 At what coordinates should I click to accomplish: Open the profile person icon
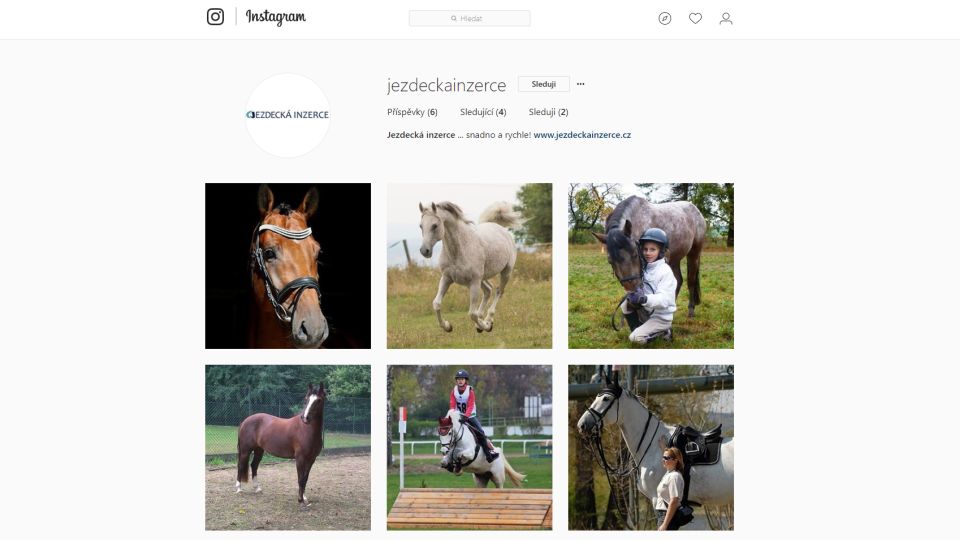coord(726,18)
